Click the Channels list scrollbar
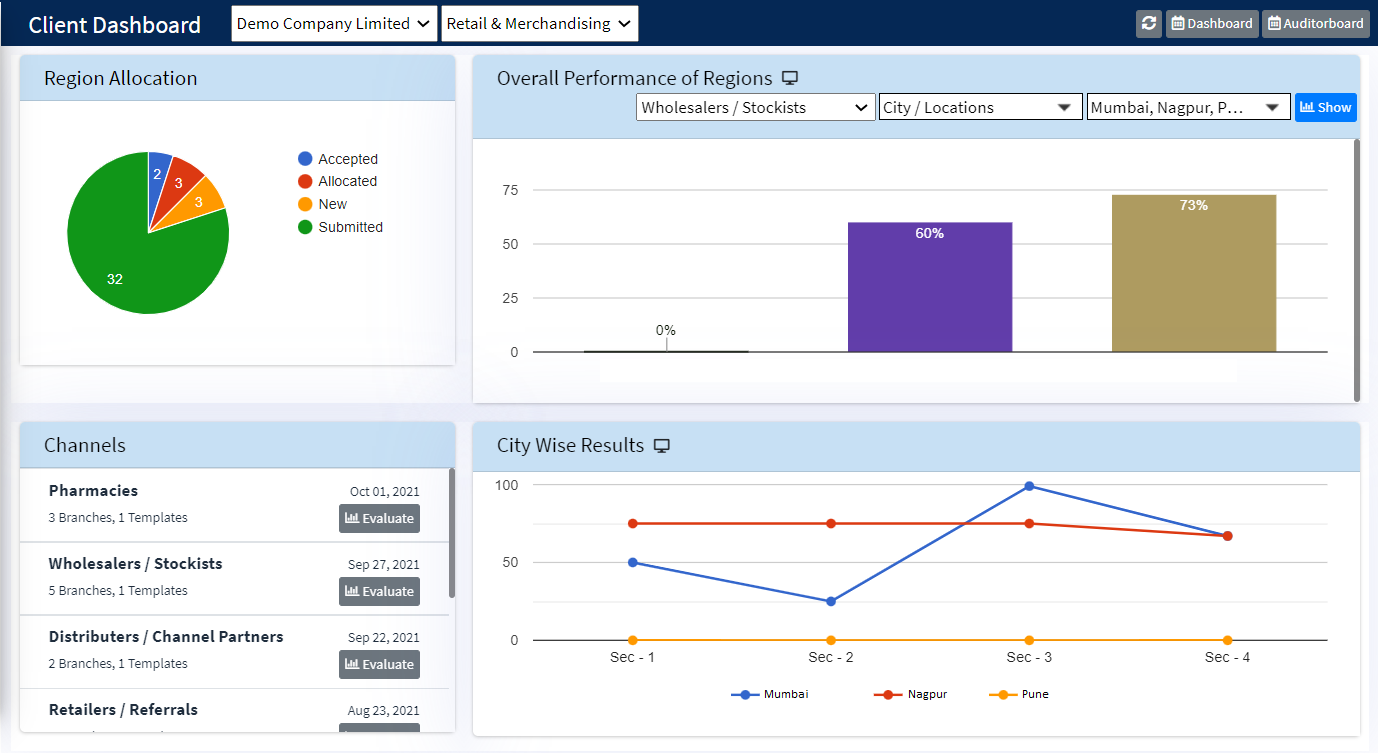1378x753 pixels. coord(452,532)
